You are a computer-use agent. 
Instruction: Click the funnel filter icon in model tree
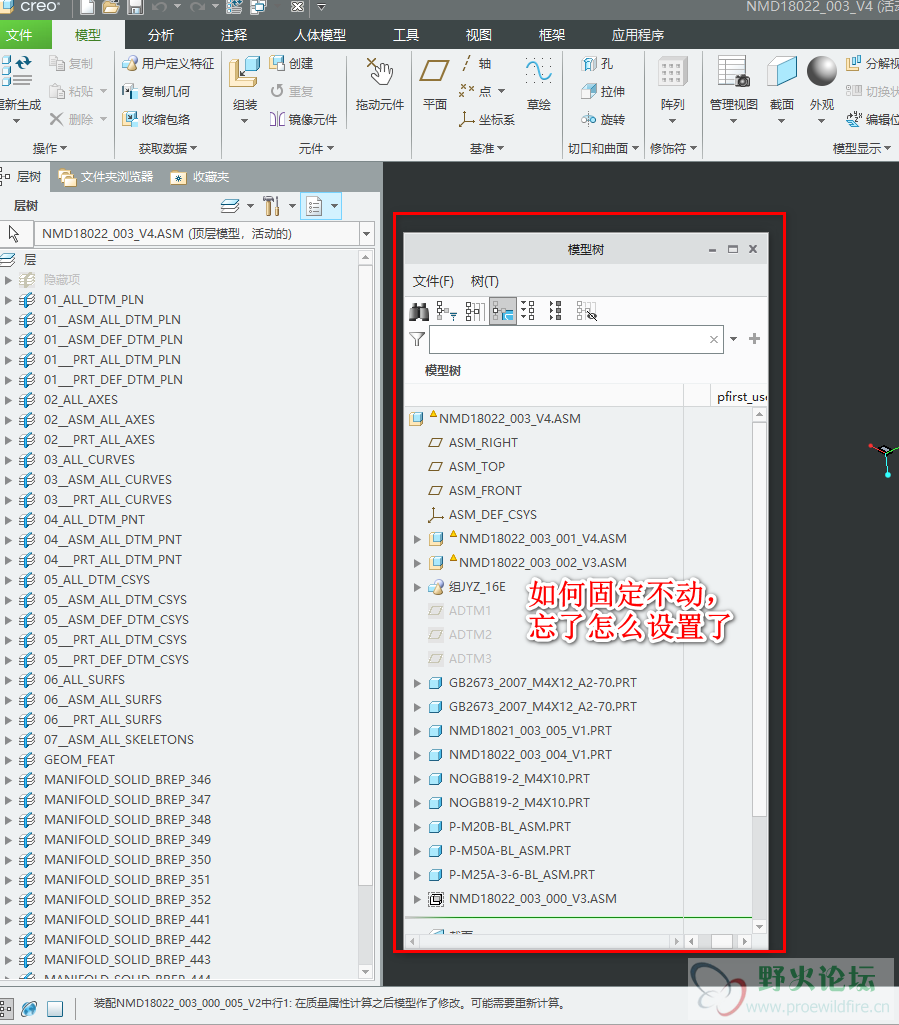[x=416, y=339]
